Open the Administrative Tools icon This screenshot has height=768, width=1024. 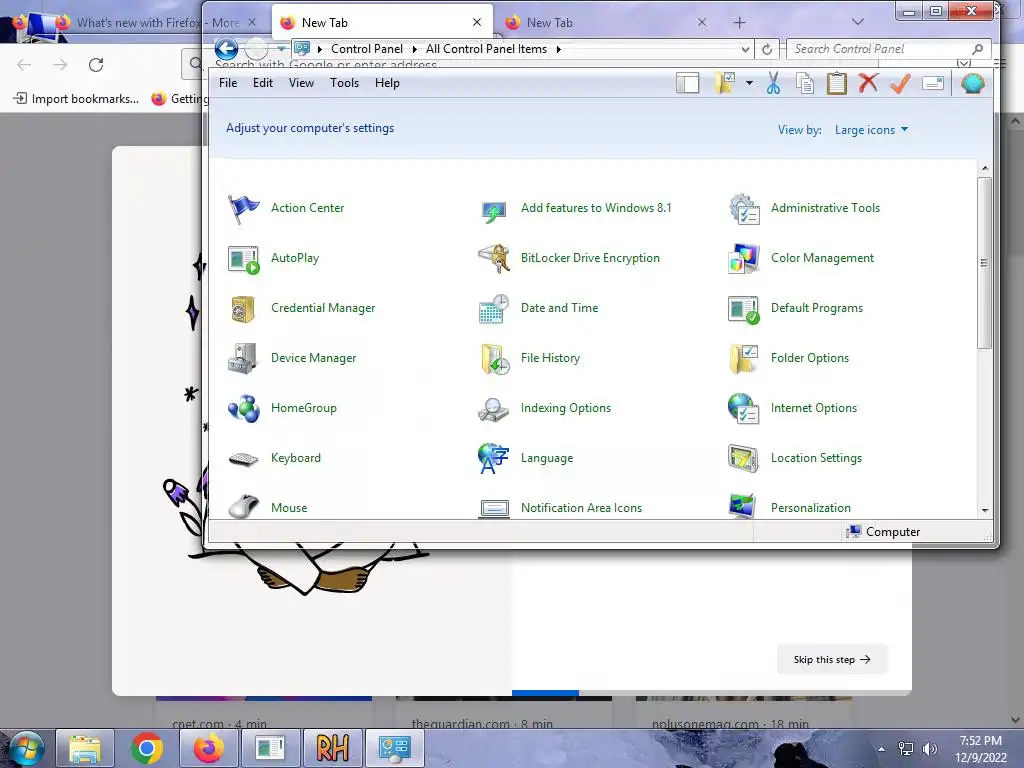[744, 209]
